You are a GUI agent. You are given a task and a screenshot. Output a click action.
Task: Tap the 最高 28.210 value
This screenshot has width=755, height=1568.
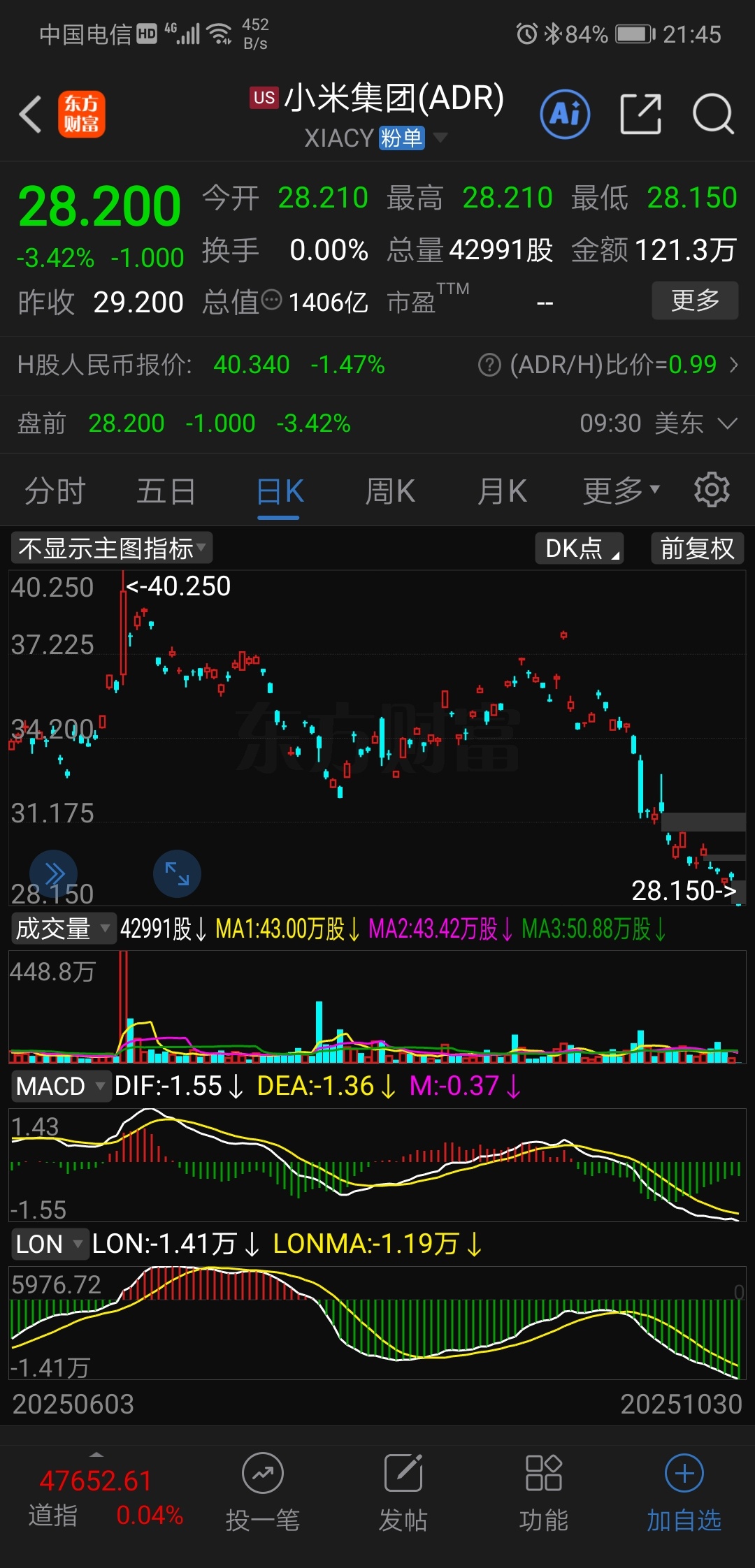coord(508,198)
